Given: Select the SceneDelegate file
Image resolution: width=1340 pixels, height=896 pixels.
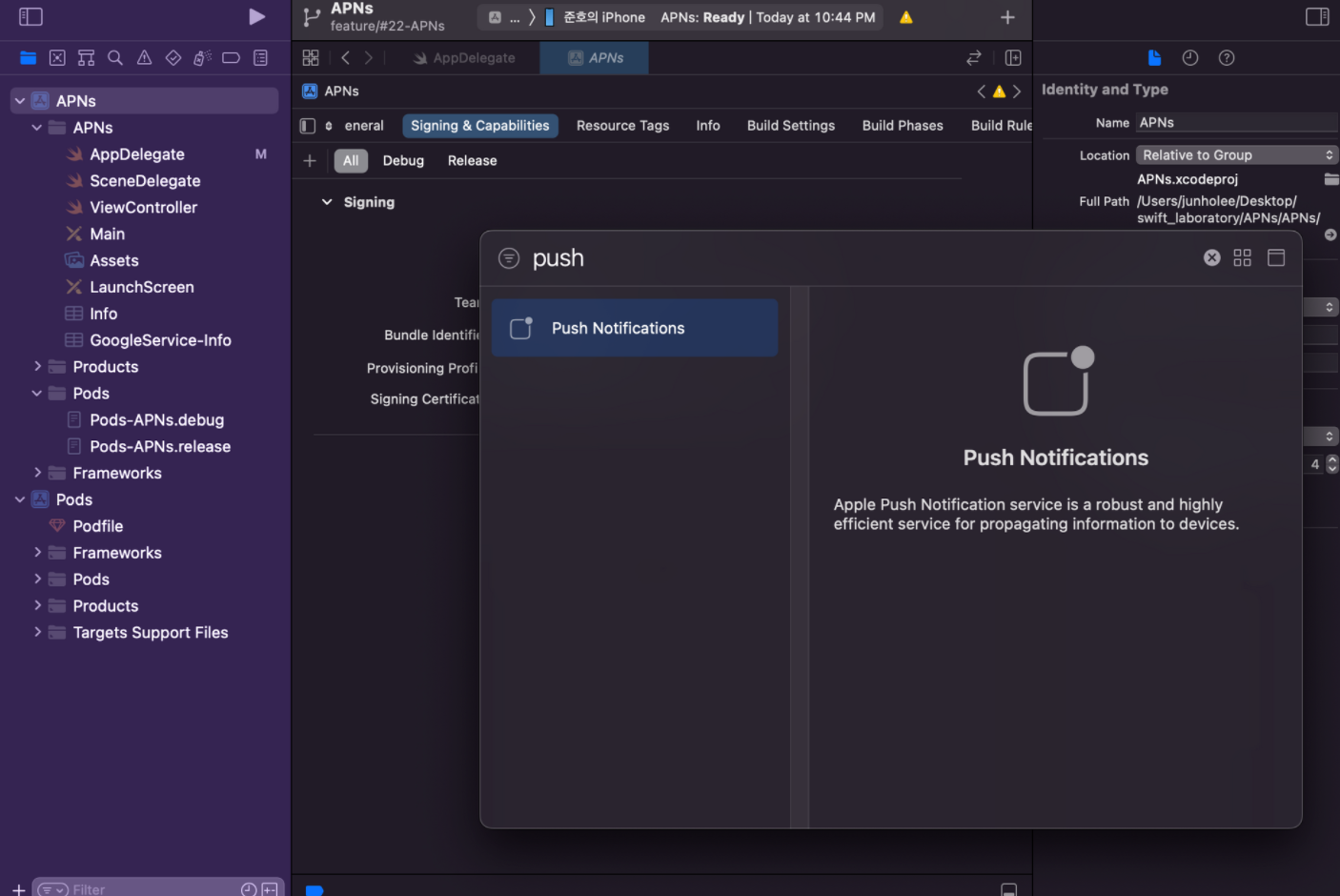Looking at the screenshot, I should tap(145, 181).
